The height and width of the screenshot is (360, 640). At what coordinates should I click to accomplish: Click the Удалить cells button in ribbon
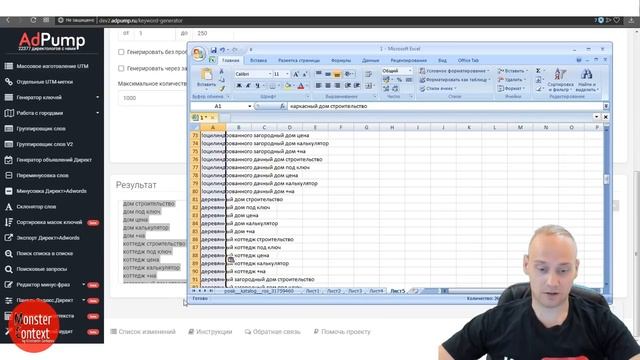(x=511, y=80)
